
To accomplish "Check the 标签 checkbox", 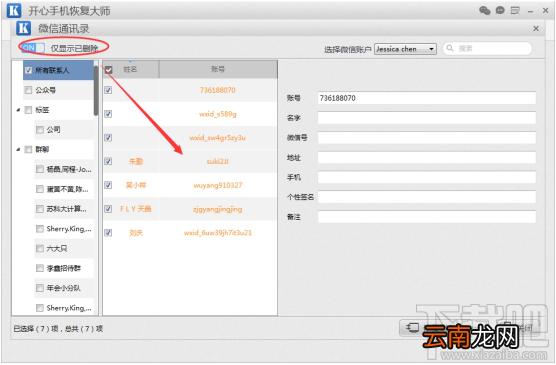I will pyautogui.click(x=28, y=110).
